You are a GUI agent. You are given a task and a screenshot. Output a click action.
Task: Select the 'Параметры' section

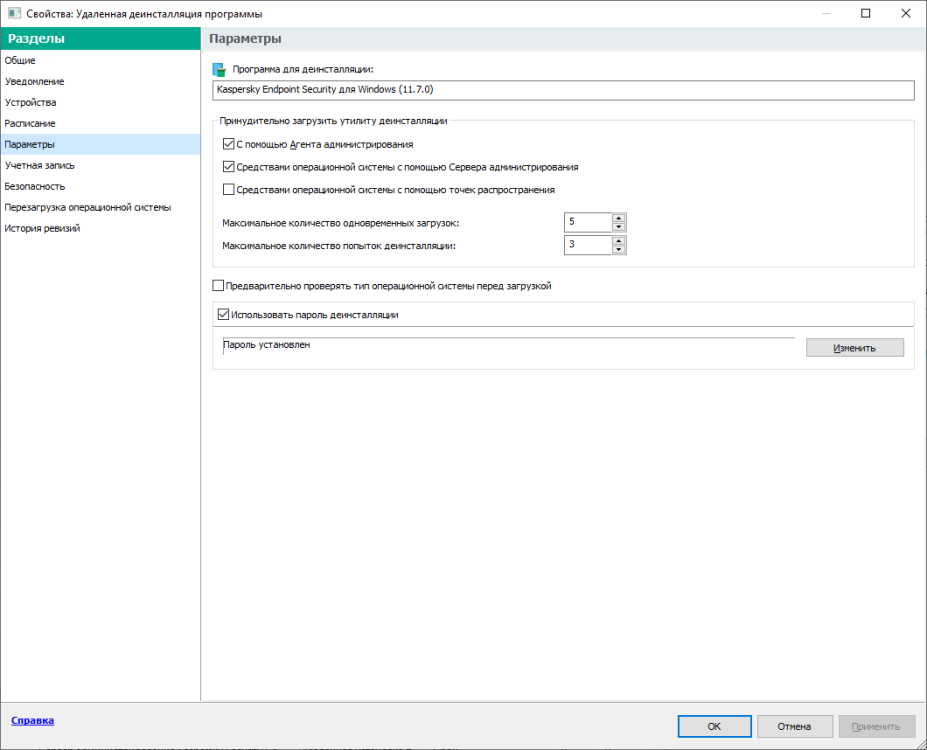[101, 144]
